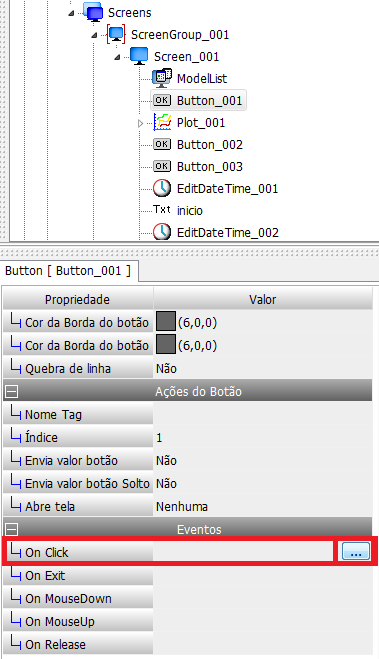
Task: Click the first (6,0,0) color value text
Action: (x=197, y=322)
